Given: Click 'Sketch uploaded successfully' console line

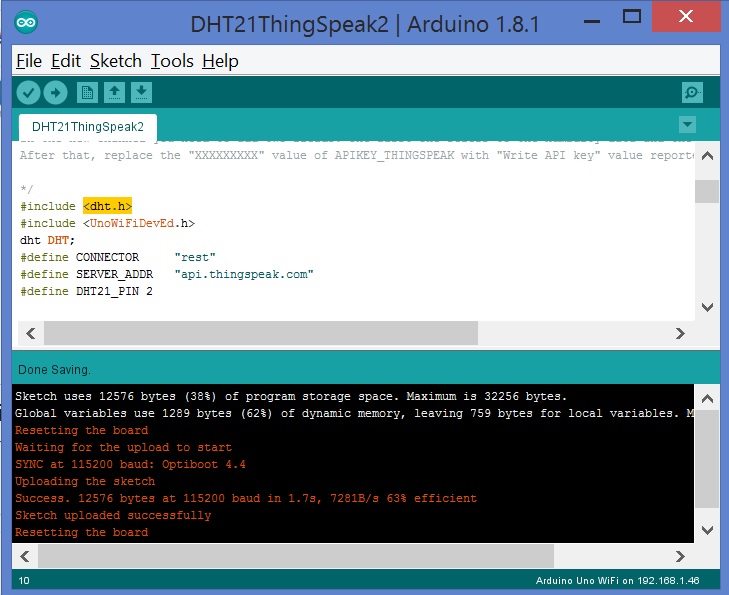Looking at the screenshot, I should 113,516.
